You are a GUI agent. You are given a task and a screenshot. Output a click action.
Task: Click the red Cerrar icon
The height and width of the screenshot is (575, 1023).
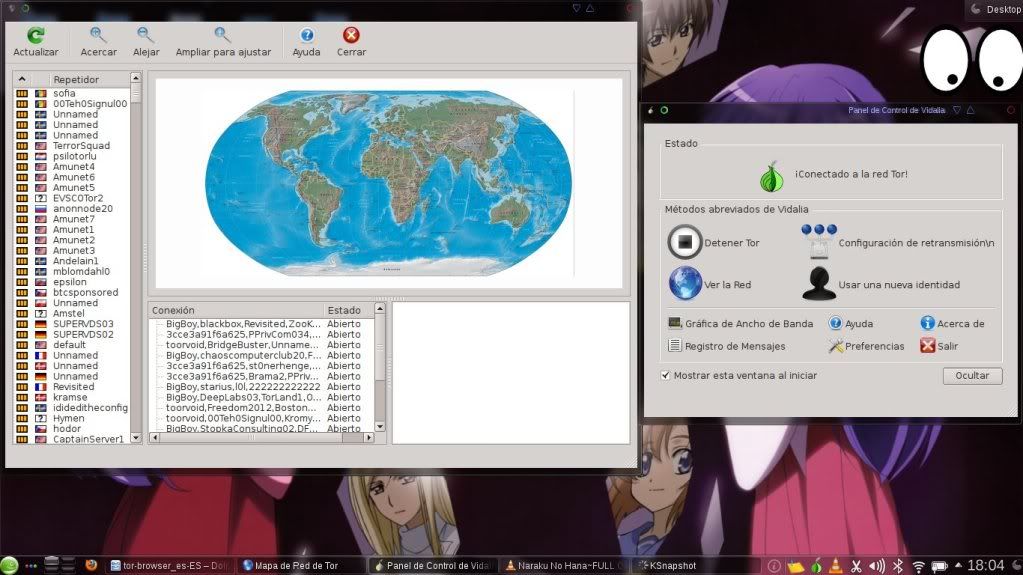point(351,35)
